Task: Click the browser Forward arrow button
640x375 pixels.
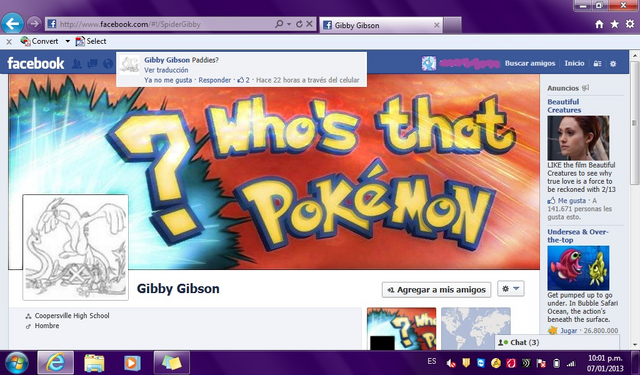Action: pyautogui.click(x=34, y=24)
